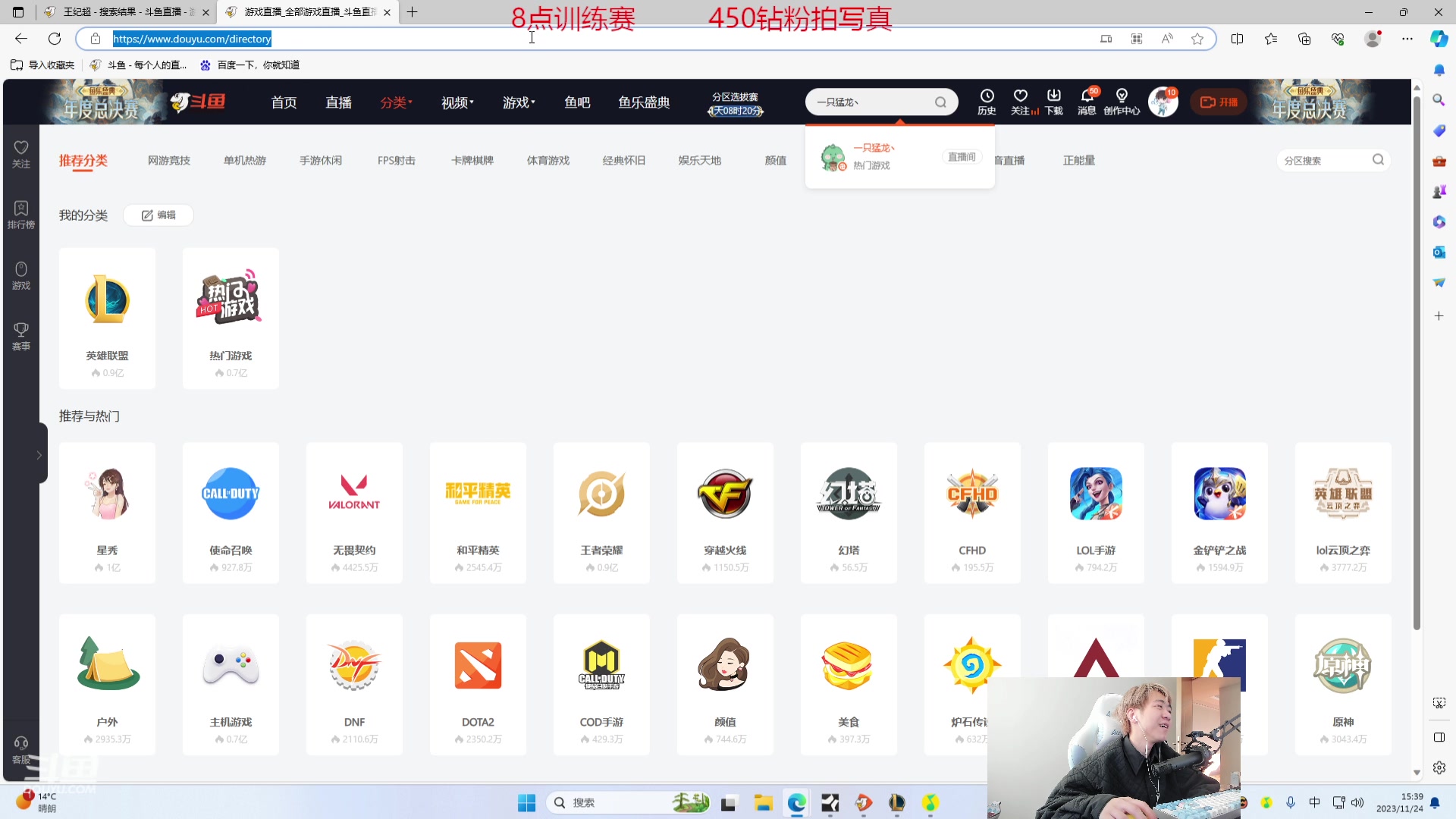
Task: Open the 视频 dropdown in navigation
Action: [457, 102]
